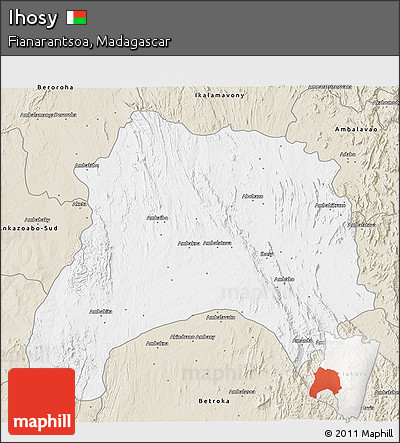
Task: Click the dark gray header bar
Action: tap(200, 28)
